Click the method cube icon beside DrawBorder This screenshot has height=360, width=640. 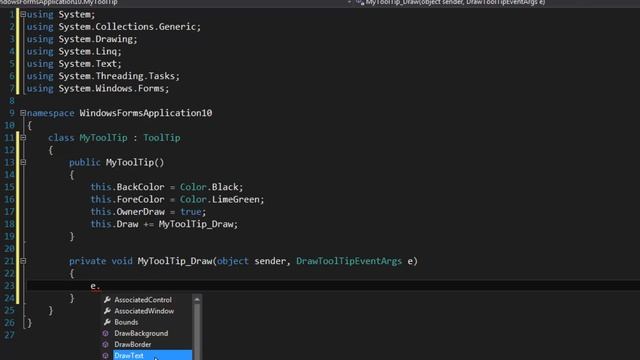pos(106,344)
